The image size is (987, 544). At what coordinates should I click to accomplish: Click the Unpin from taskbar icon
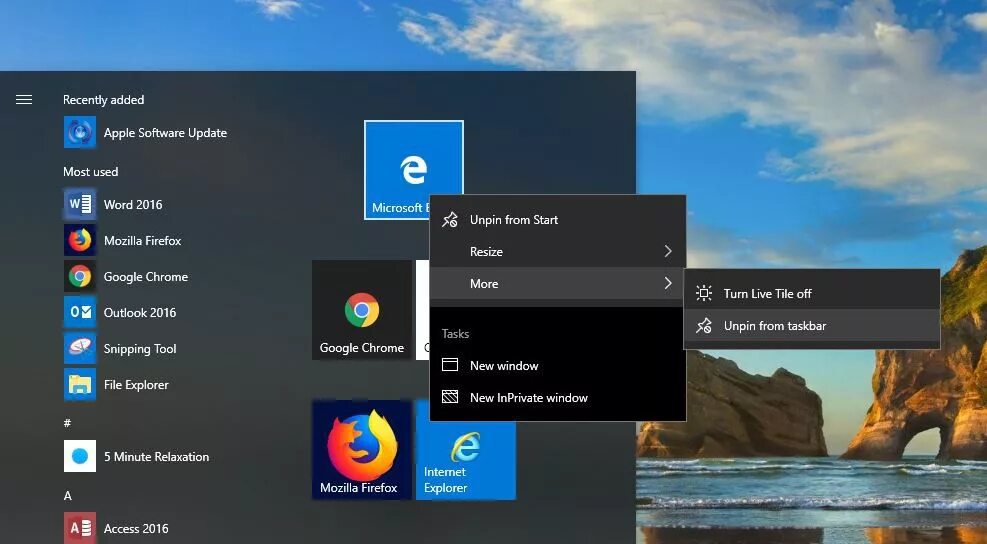click(704, 326)
